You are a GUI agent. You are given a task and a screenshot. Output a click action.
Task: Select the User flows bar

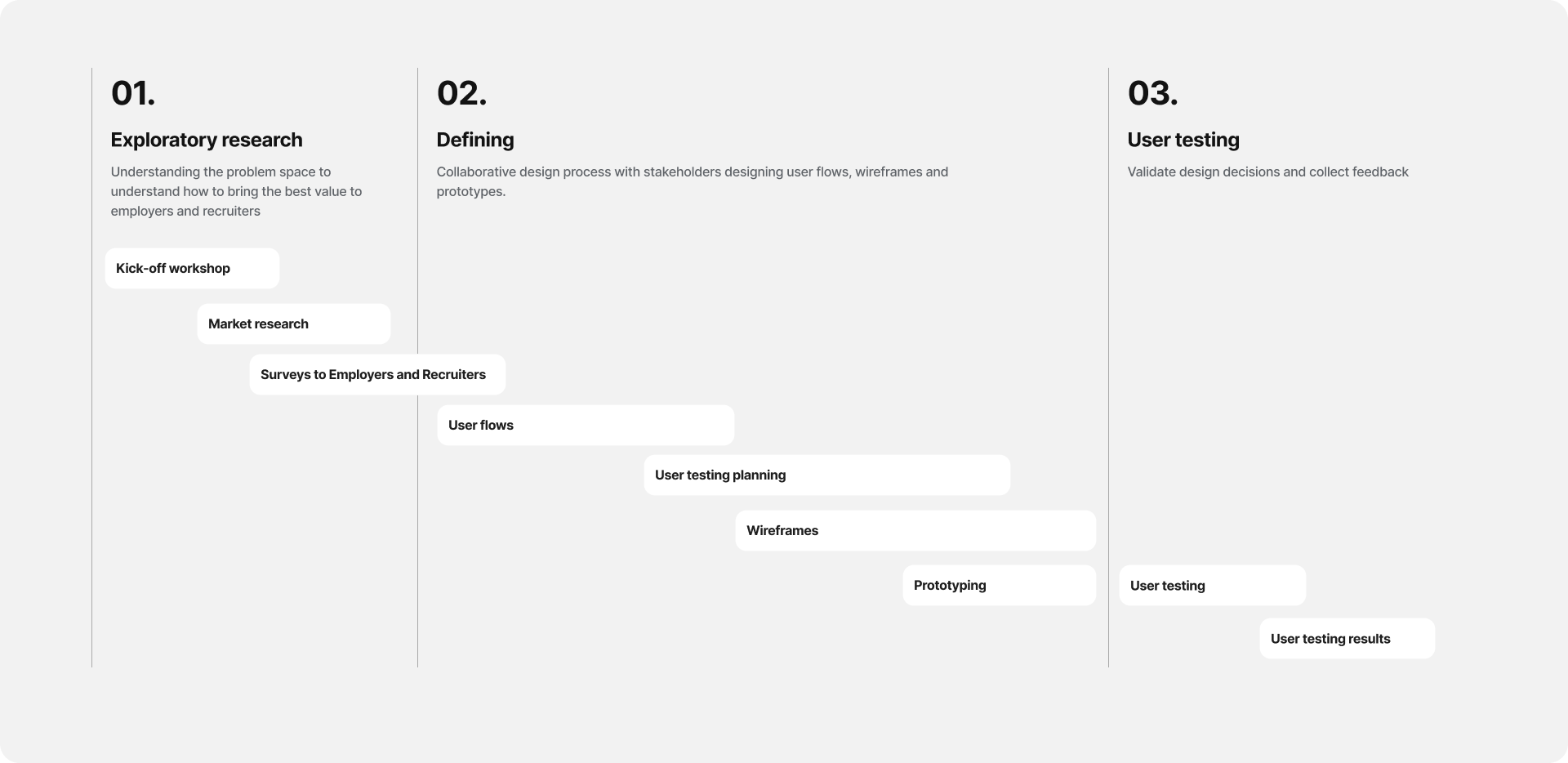(x=586, y=425)
